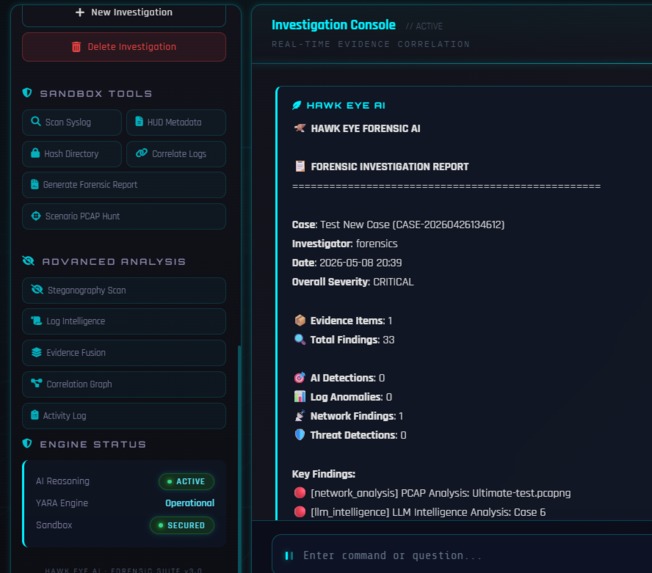Click the box icon beside Evidence Items
The width and height of the screenshot is (652, 573).
click(300, 320)
